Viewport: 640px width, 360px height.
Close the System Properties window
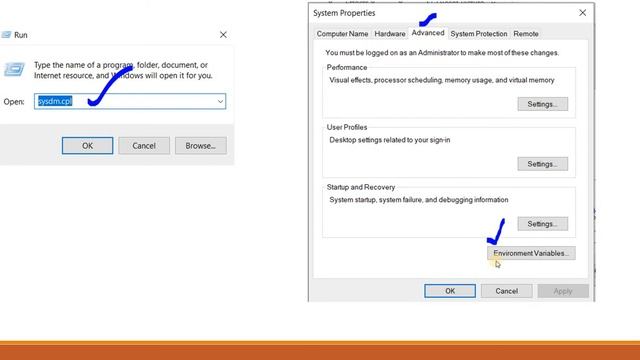tap(582, 13)
